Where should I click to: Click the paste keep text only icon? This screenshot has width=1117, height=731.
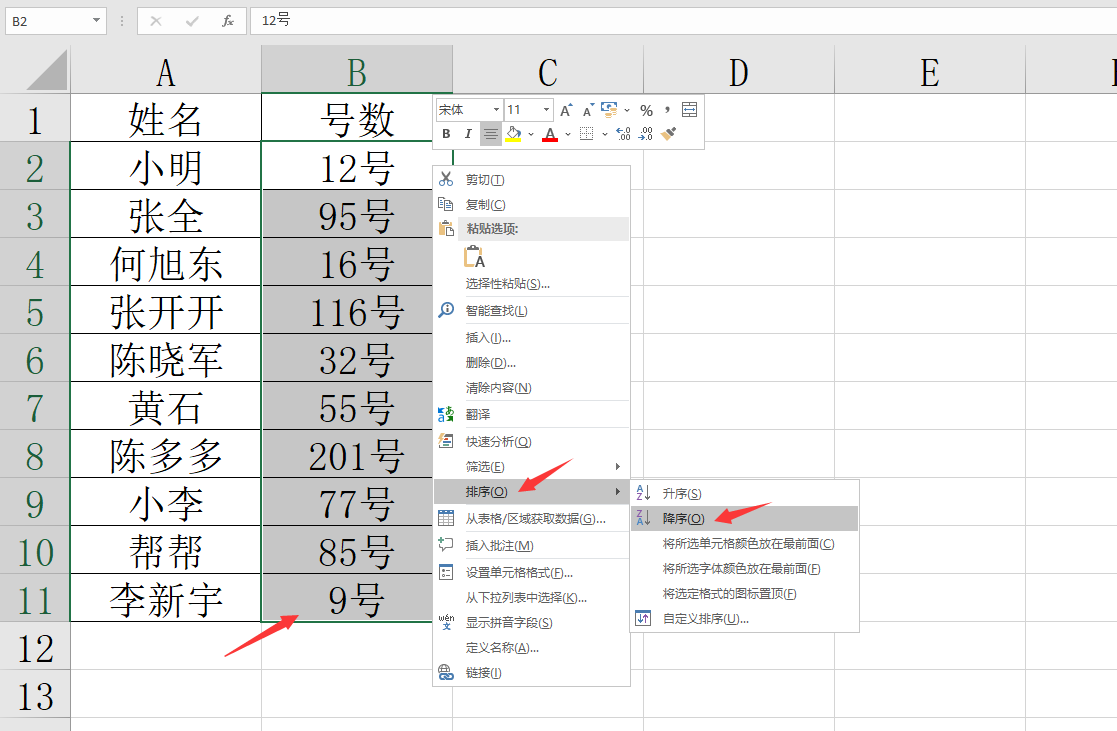point(474,256)
